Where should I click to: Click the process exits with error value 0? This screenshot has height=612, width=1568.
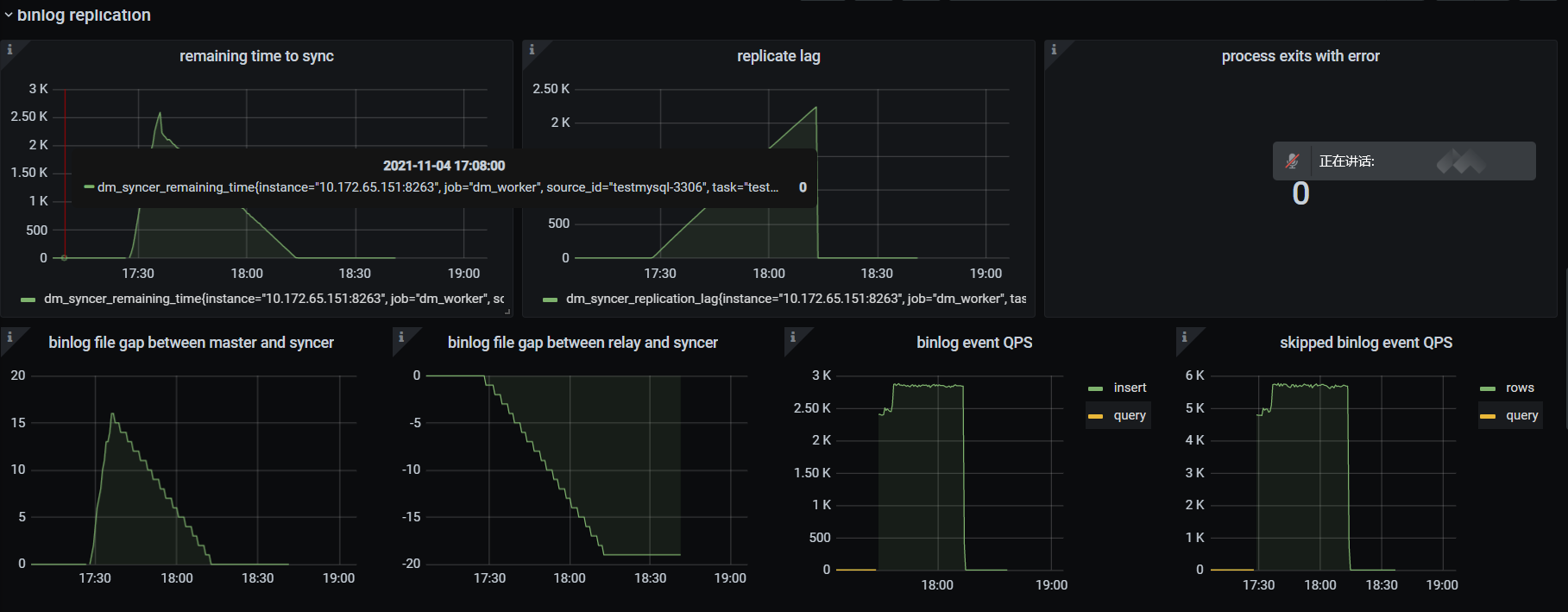click(1300, 194)
